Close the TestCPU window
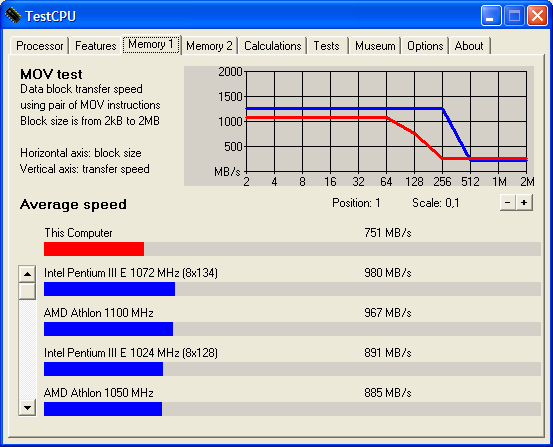 (537, 16)
